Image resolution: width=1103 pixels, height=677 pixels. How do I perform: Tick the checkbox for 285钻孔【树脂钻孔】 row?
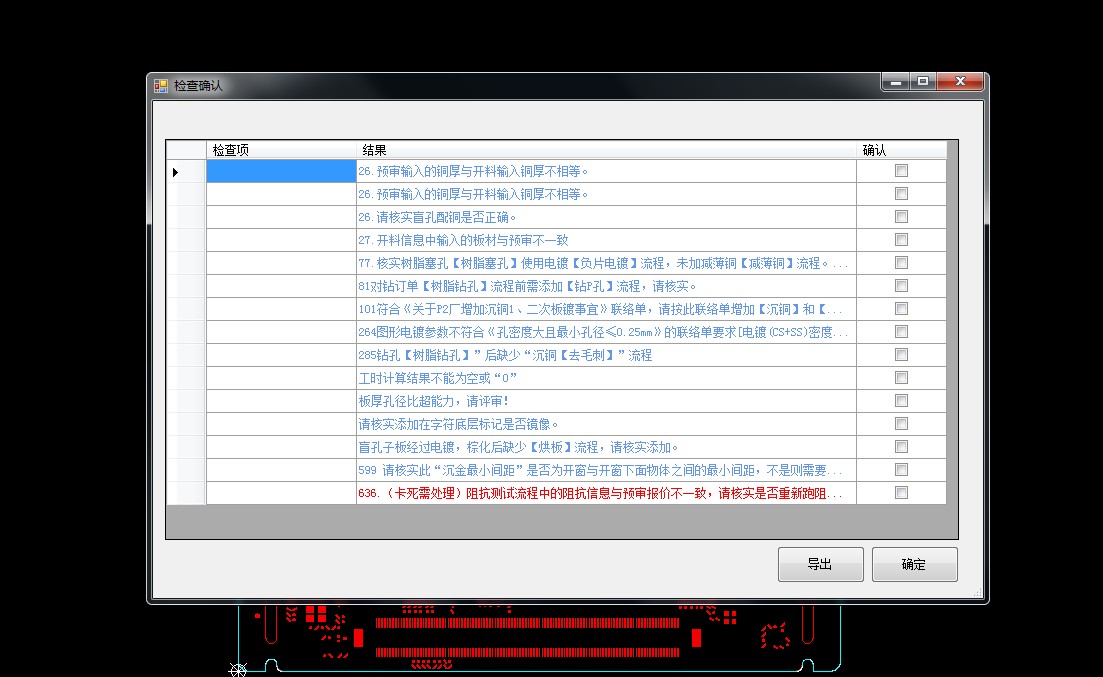click(x=901, y=355)
